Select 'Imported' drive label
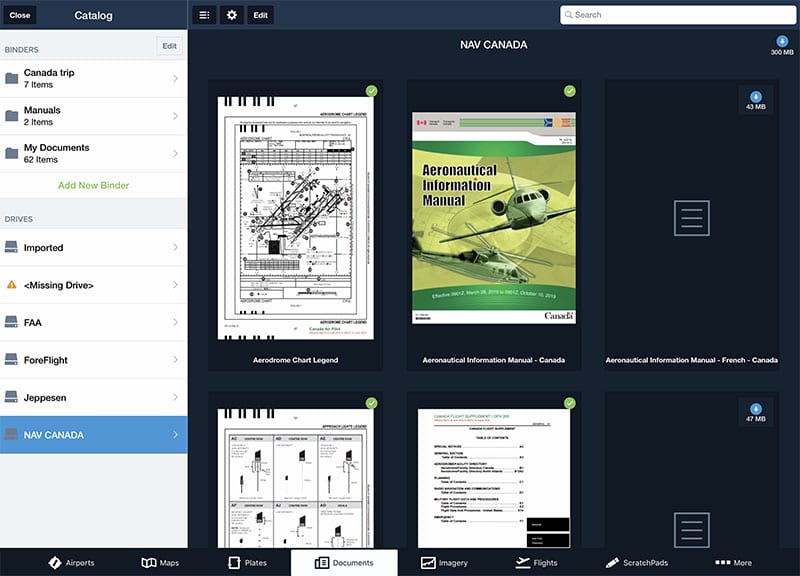 [x=43, y=248]
